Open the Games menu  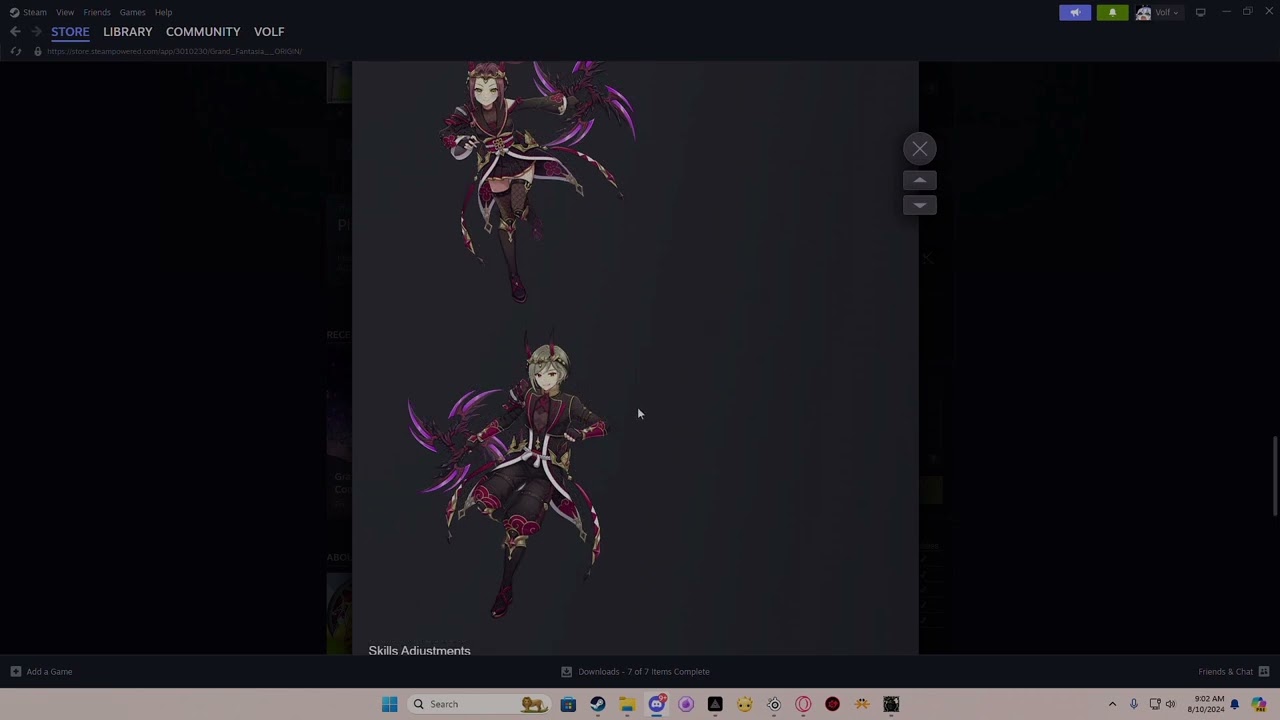click(x=132, y=12)
